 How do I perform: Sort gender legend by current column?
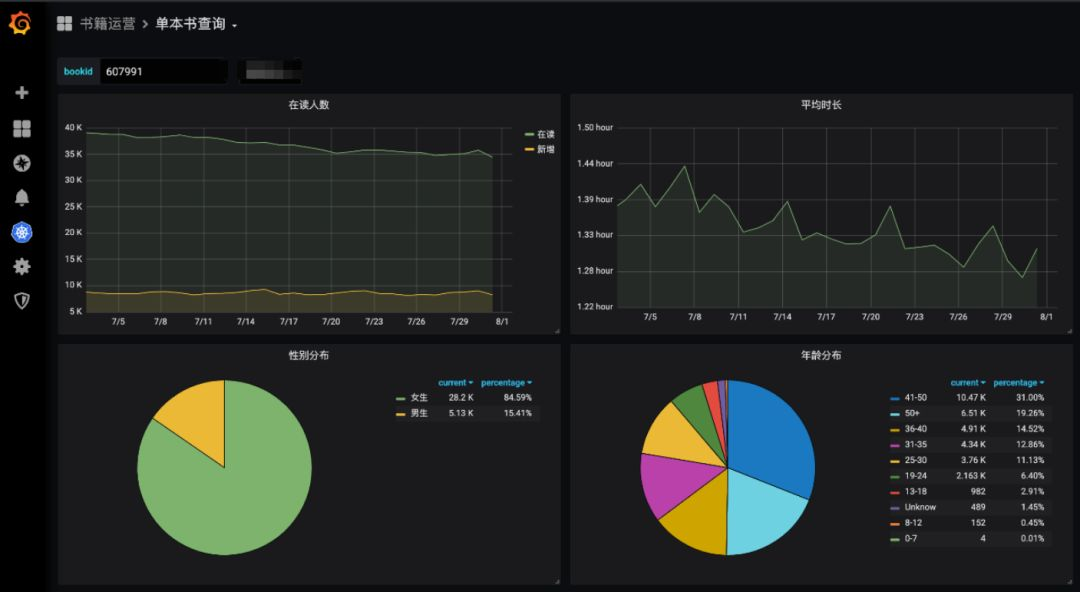[455, 382]
